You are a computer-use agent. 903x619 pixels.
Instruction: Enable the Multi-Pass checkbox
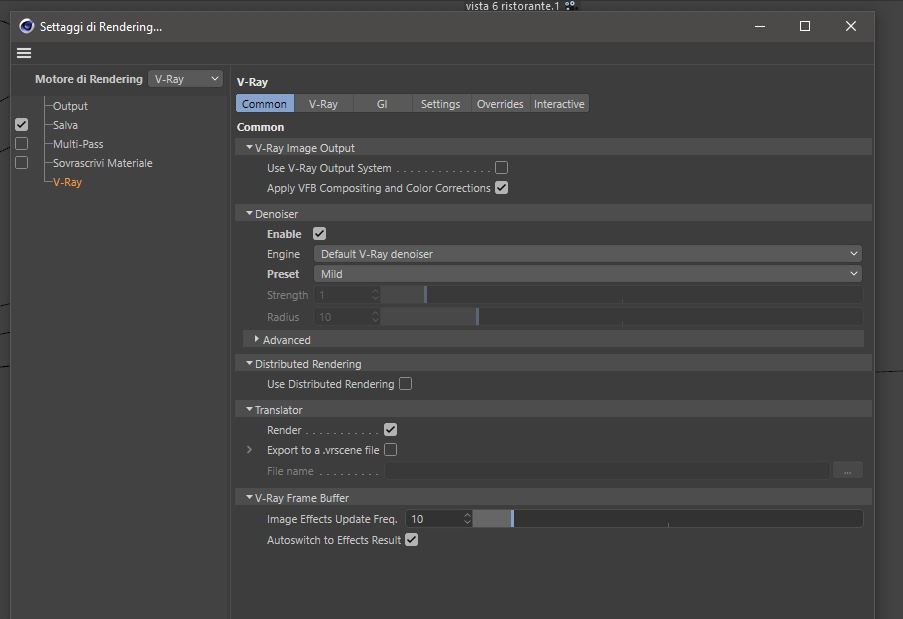click(x=21, y=143)
